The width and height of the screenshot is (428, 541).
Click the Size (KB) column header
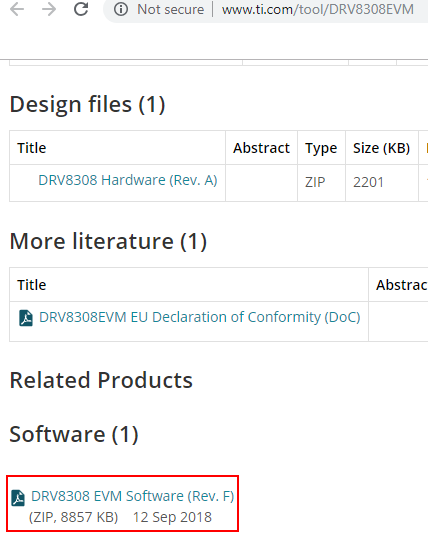coord(381,148)
